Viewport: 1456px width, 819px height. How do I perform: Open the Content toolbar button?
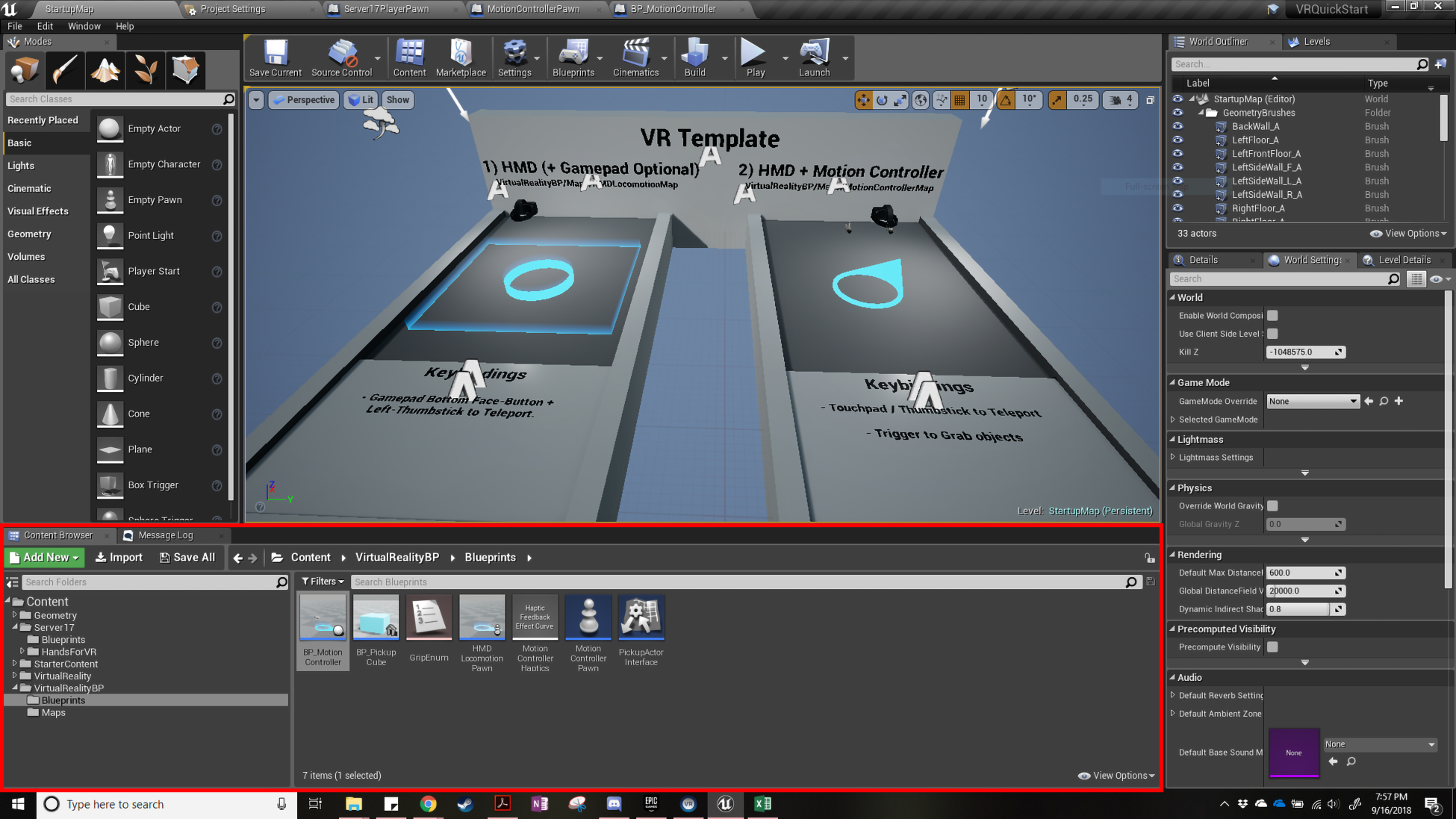(x=409, y=58)
